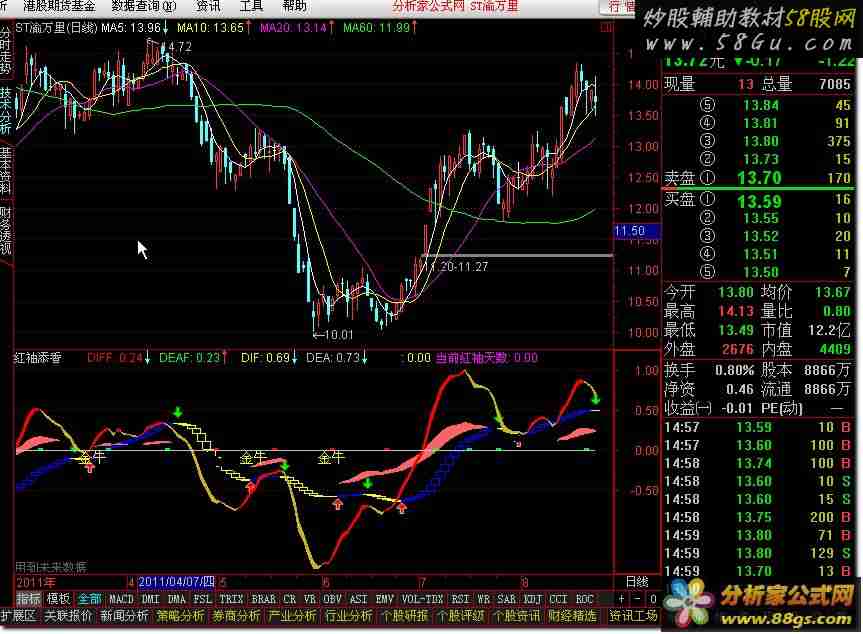Switch indicator to RSI
The width and height of the screenshot is (863, 634).
[x=460, y=599]
